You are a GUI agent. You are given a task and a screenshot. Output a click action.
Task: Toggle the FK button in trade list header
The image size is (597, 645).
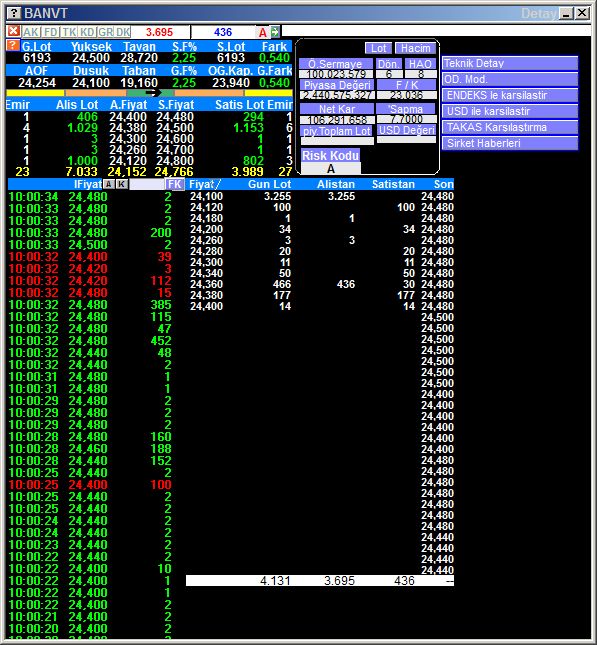pyautogui.click(x=174, y=184)
